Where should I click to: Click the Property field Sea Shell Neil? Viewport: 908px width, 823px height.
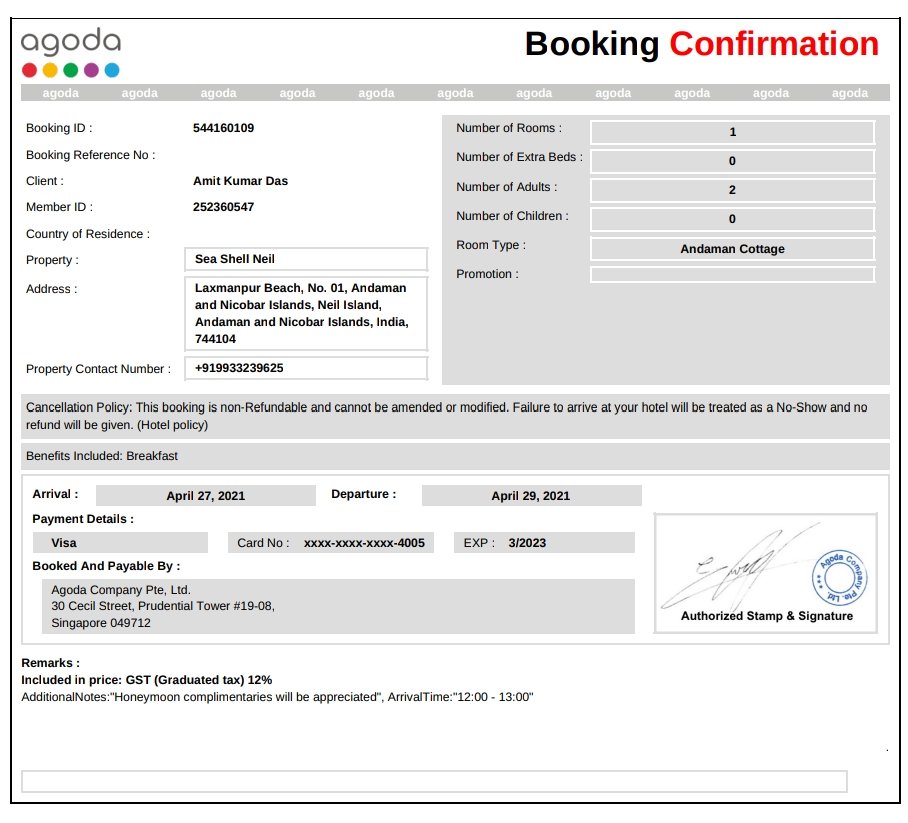(x=306, y=259)
